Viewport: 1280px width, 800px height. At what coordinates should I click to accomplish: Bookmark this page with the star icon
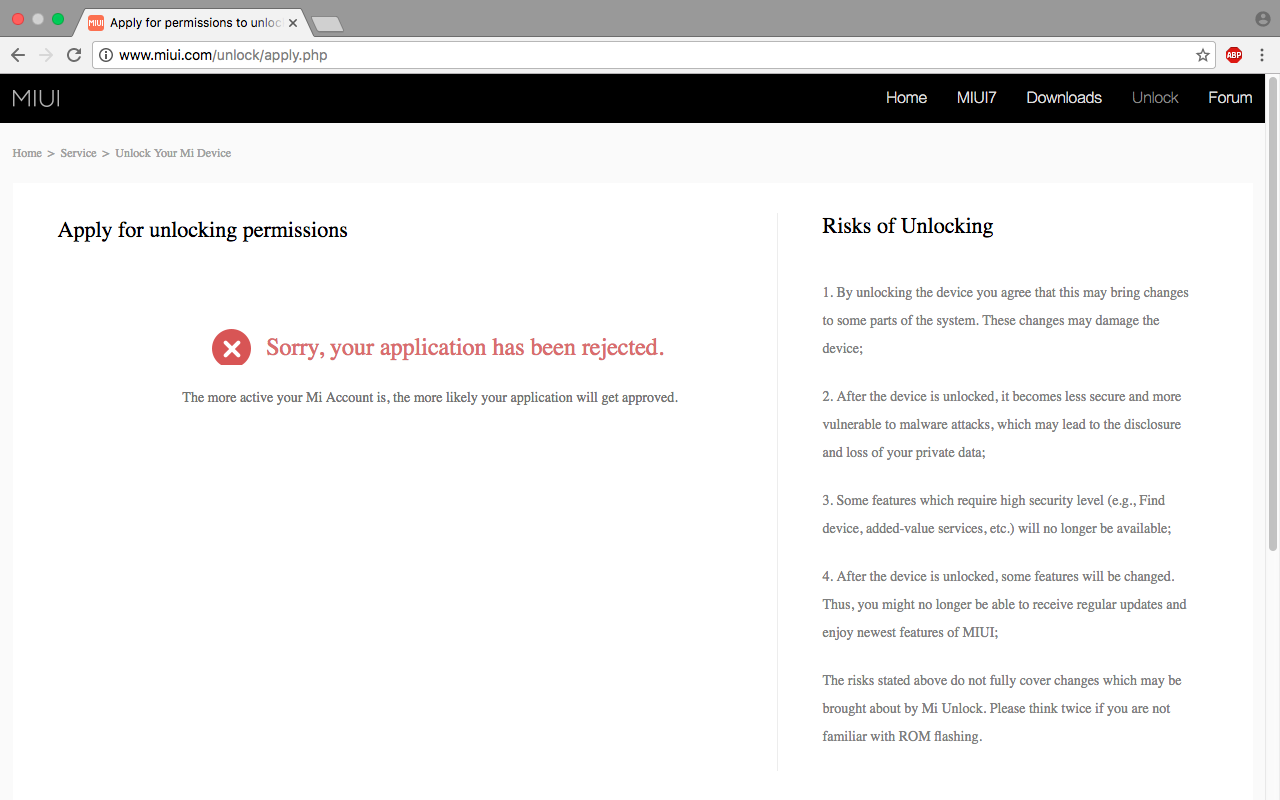click(x=1203, y=55)
